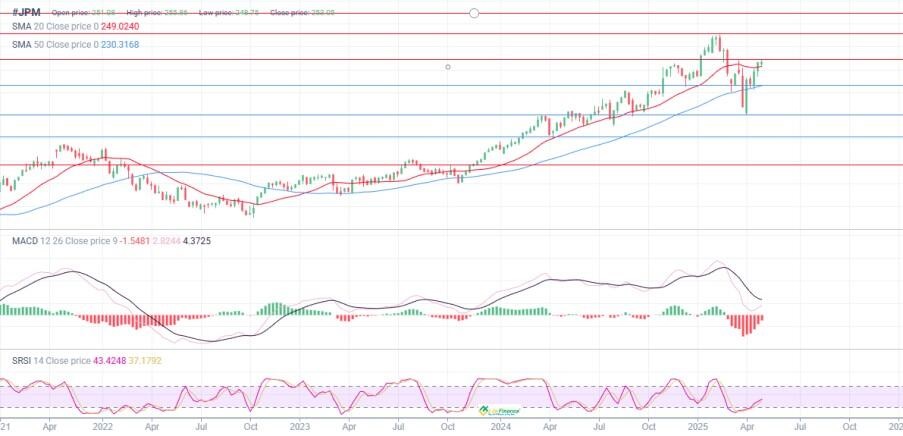
Task: Click the 2025 label on time axis
Action: [698, 427]
